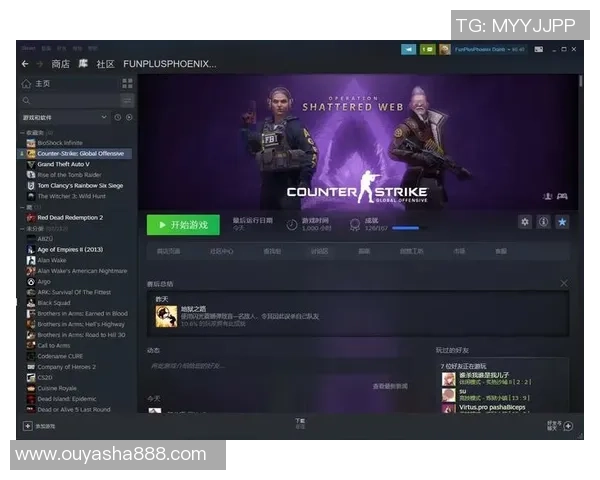Open the 库 library tab
This screenshot has width=600, height=480.
83,64
